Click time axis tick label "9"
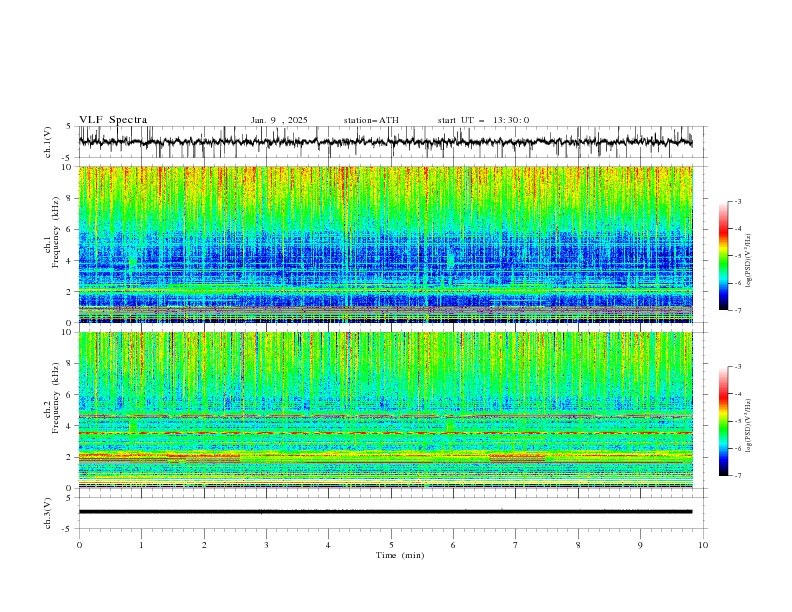 [640, 545]
